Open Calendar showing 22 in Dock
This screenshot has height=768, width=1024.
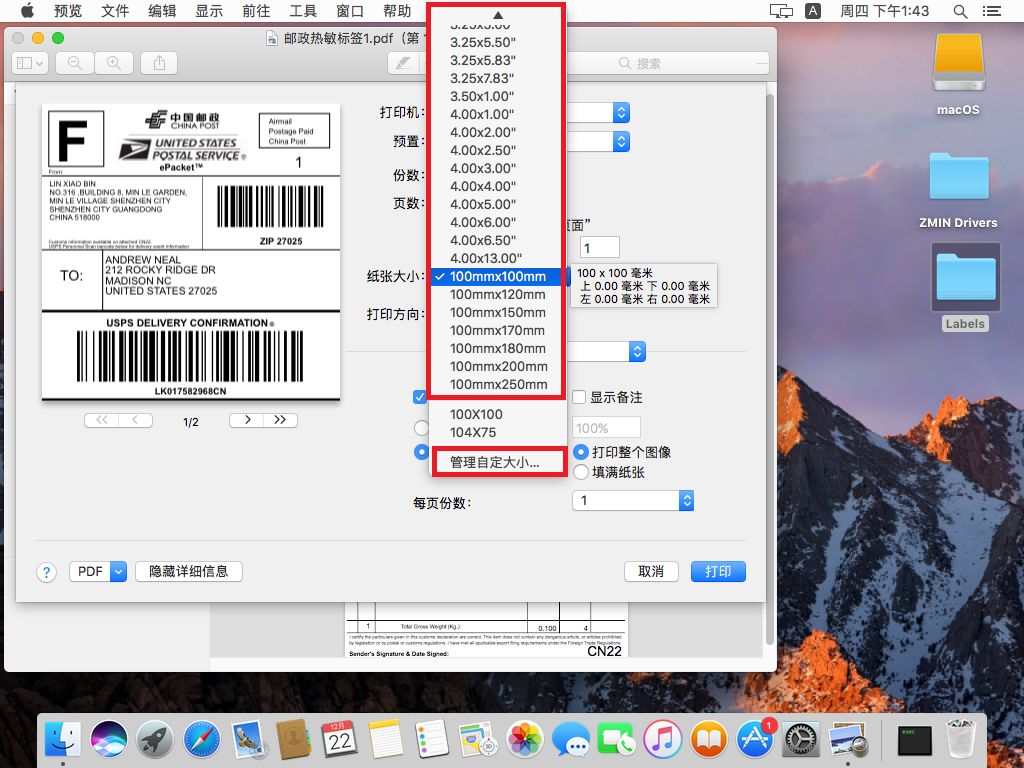(x=340, y=739)
